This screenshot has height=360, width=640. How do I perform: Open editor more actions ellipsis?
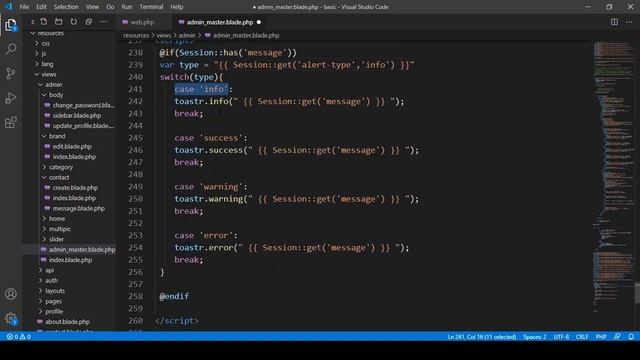point(629,22)
